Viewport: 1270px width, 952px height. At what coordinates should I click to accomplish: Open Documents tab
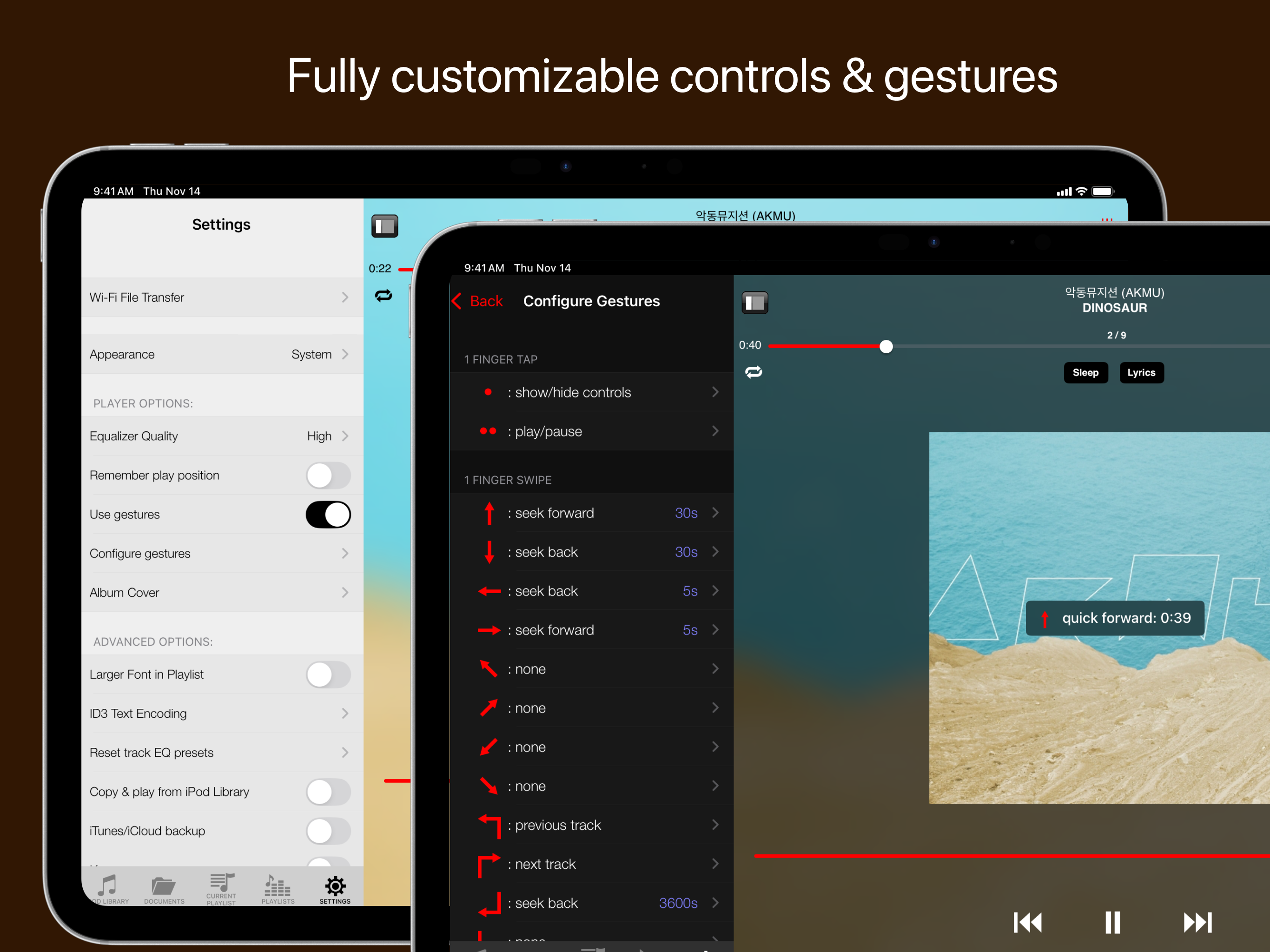[164, 889]
